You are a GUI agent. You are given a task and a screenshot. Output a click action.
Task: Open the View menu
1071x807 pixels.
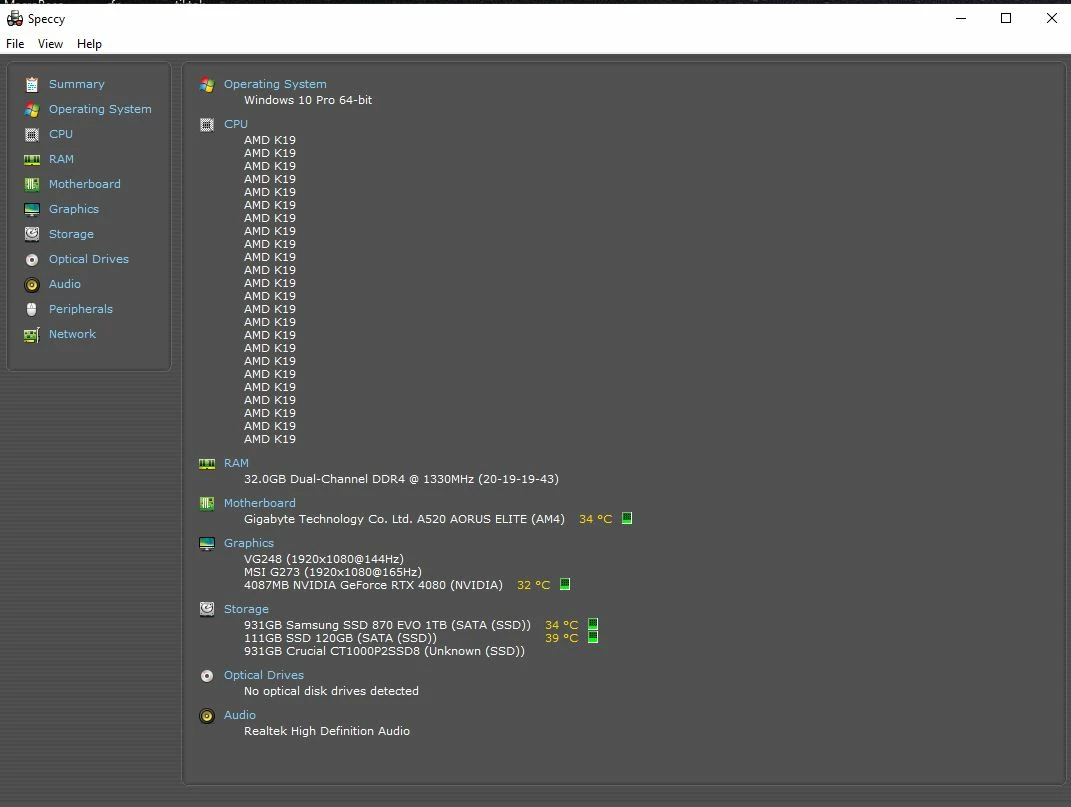(x=51, y=44)
